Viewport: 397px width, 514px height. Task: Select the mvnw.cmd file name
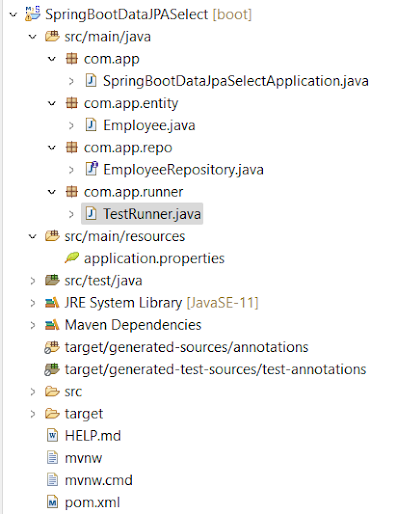98,480
